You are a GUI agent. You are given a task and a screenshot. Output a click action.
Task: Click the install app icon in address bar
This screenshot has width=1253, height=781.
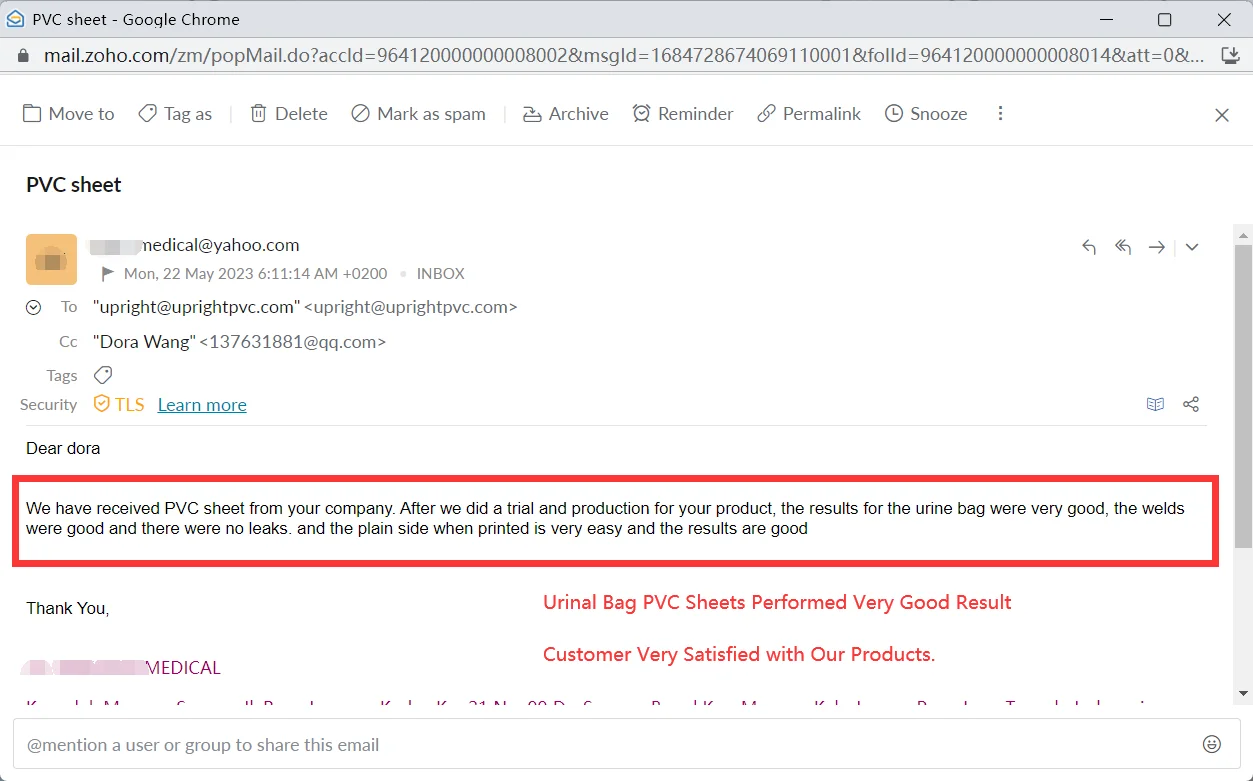(x=1231, y=56)
